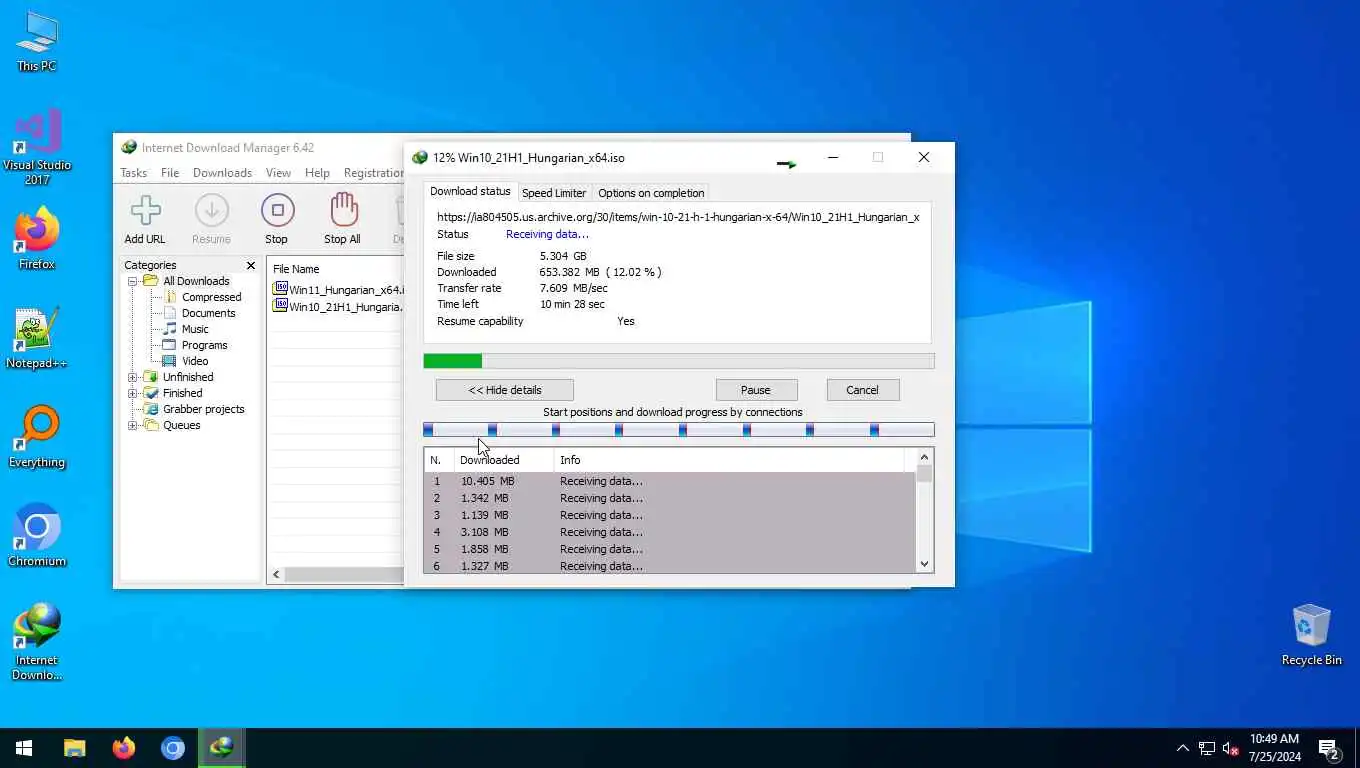The image size is (1360, 768).
Task: Click the network tray icon
Action: pos(1207,748)
